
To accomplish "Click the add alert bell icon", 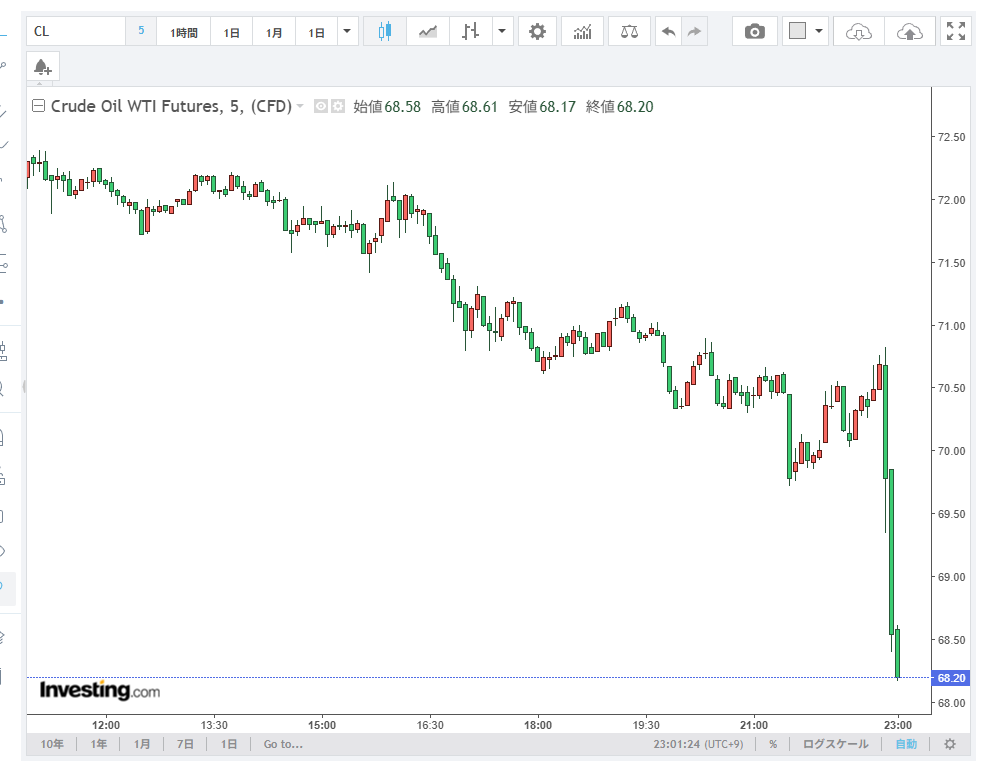I will pos(42,67).
